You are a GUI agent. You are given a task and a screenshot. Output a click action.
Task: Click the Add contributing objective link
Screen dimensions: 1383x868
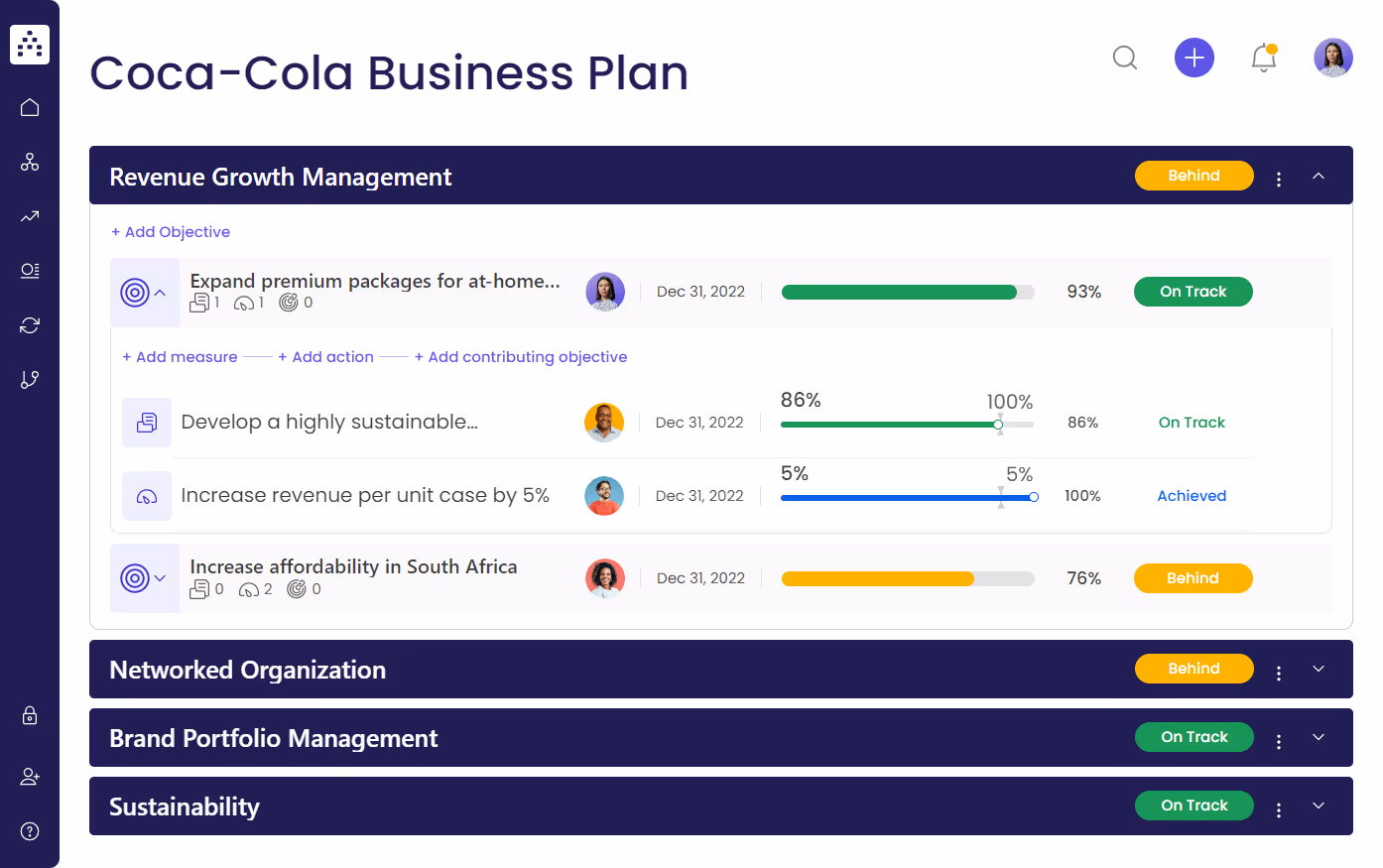pyautogui.click(x=522, y=356)
